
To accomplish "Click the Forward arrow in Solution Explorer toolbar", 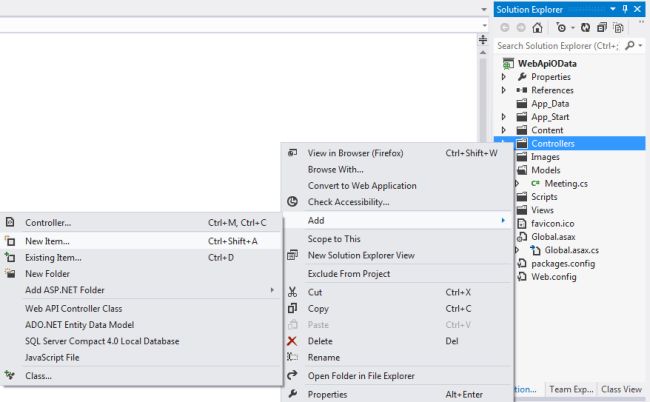I will pyautogui.click(x=521, y=28).
